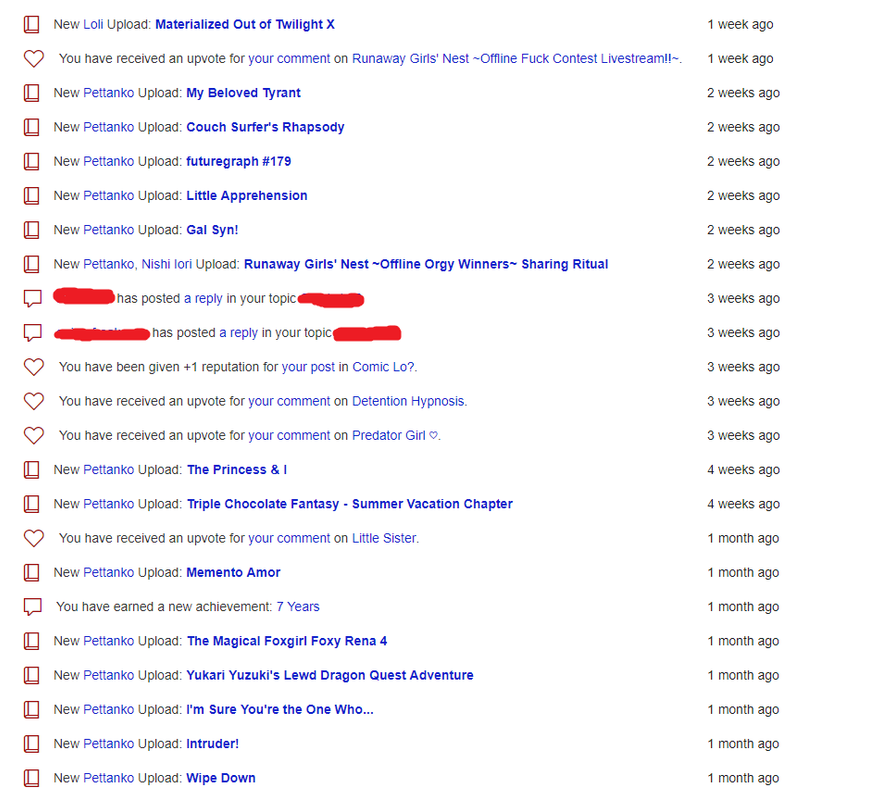This screenshot has width=882, height=800.
Task: Select the book icon next to Memento Amor
Action: click(x=32, y=573)
